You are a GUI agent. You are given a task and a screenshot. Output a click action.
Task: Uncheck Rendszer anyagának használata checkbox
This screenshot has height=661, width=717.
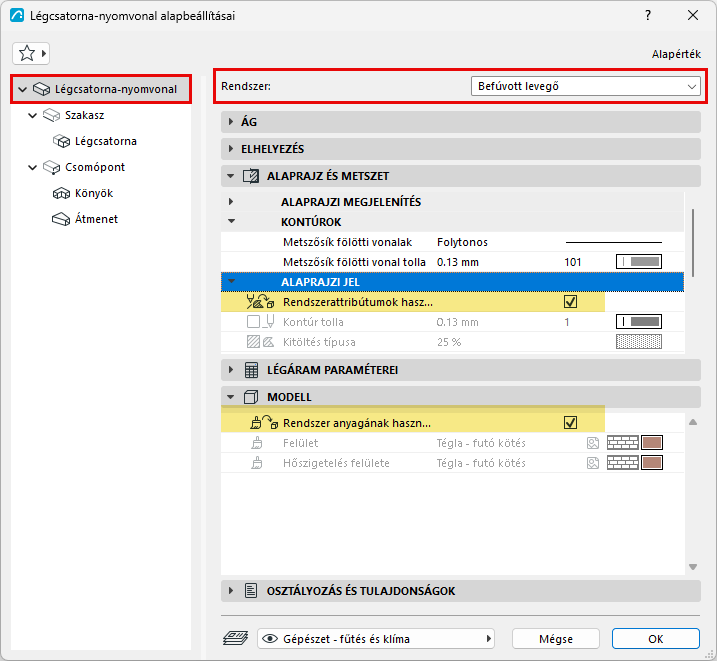[x=570, y=423]
